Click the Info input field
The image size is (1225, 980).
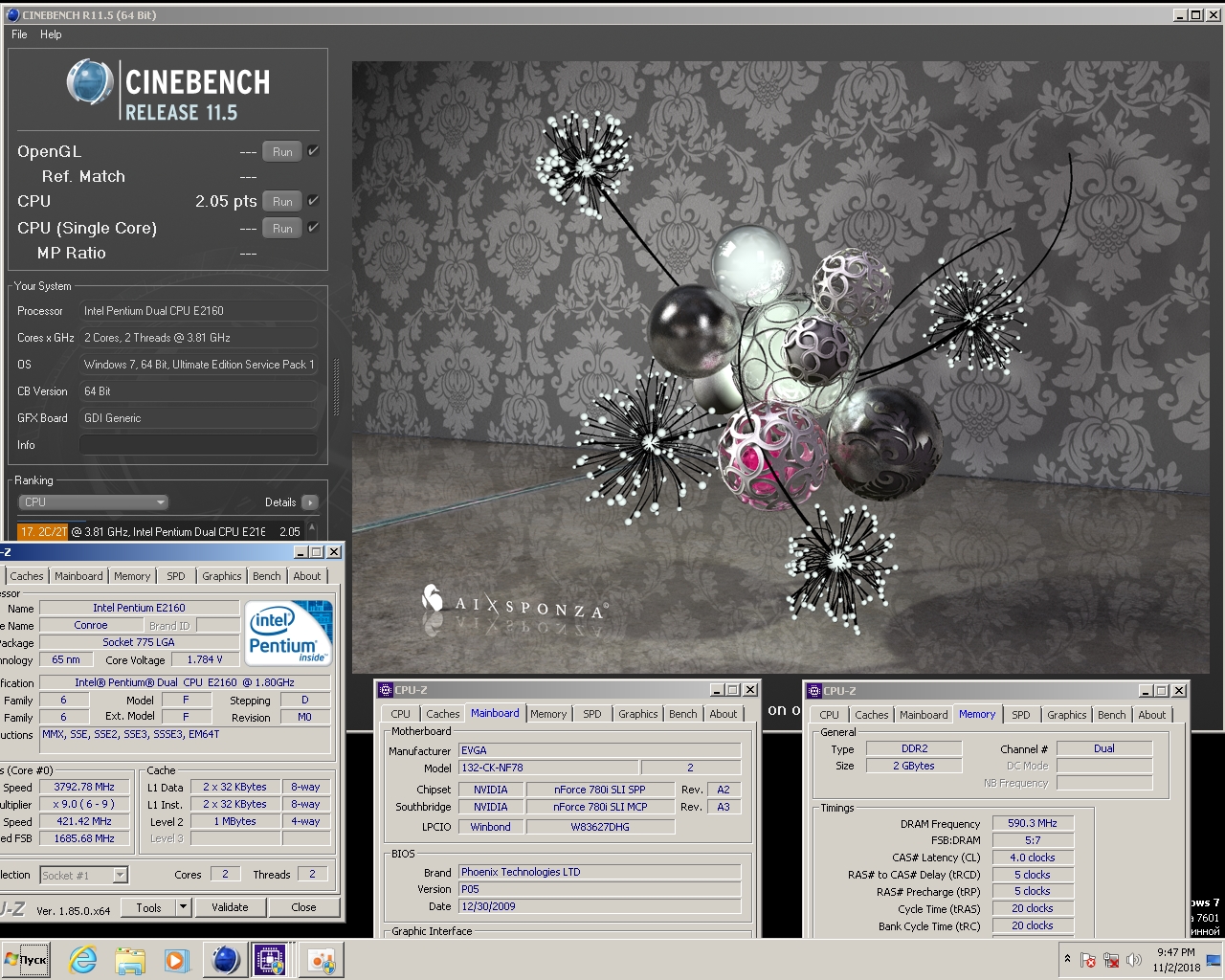click(x=198, y=445)
